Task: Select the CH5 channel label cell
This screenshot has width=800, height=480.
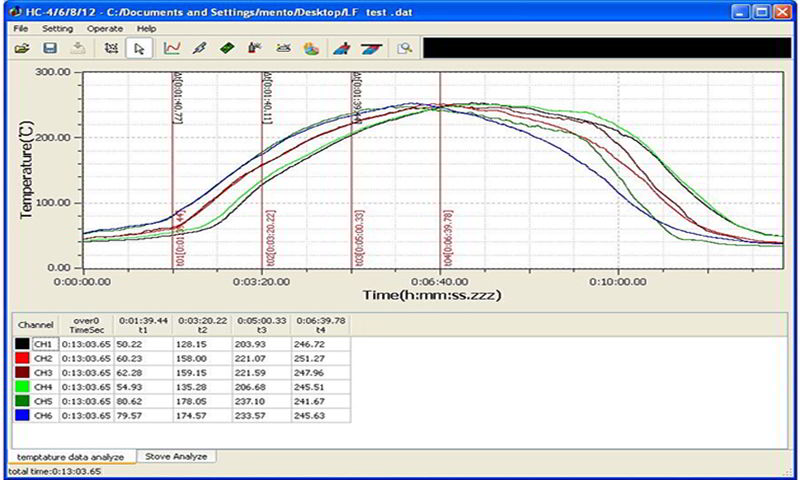Action: (44, 401)
